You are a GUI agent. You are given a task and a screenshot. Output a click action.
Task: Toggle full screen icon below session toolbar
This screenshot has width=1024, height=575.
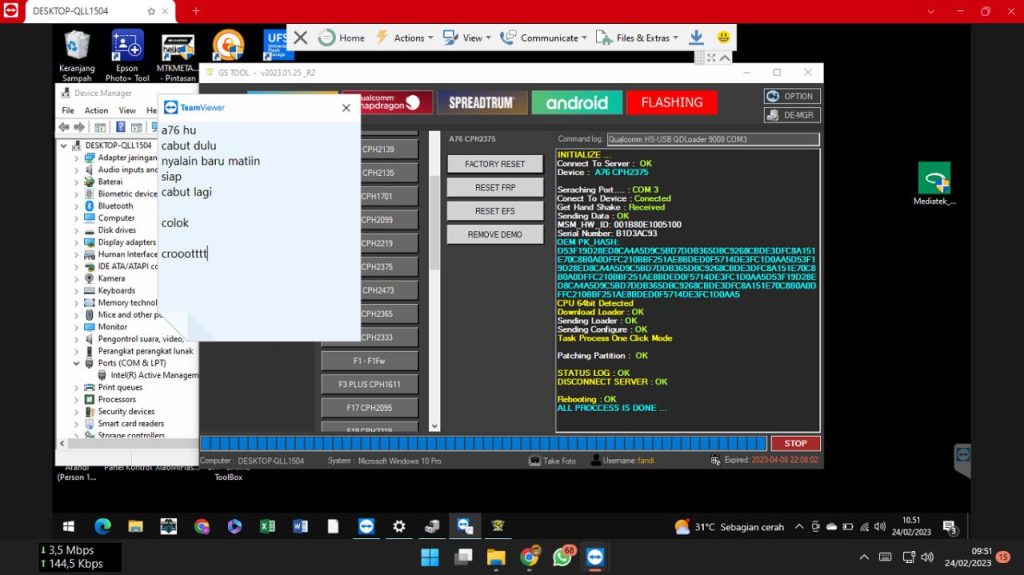click(711, 58)
